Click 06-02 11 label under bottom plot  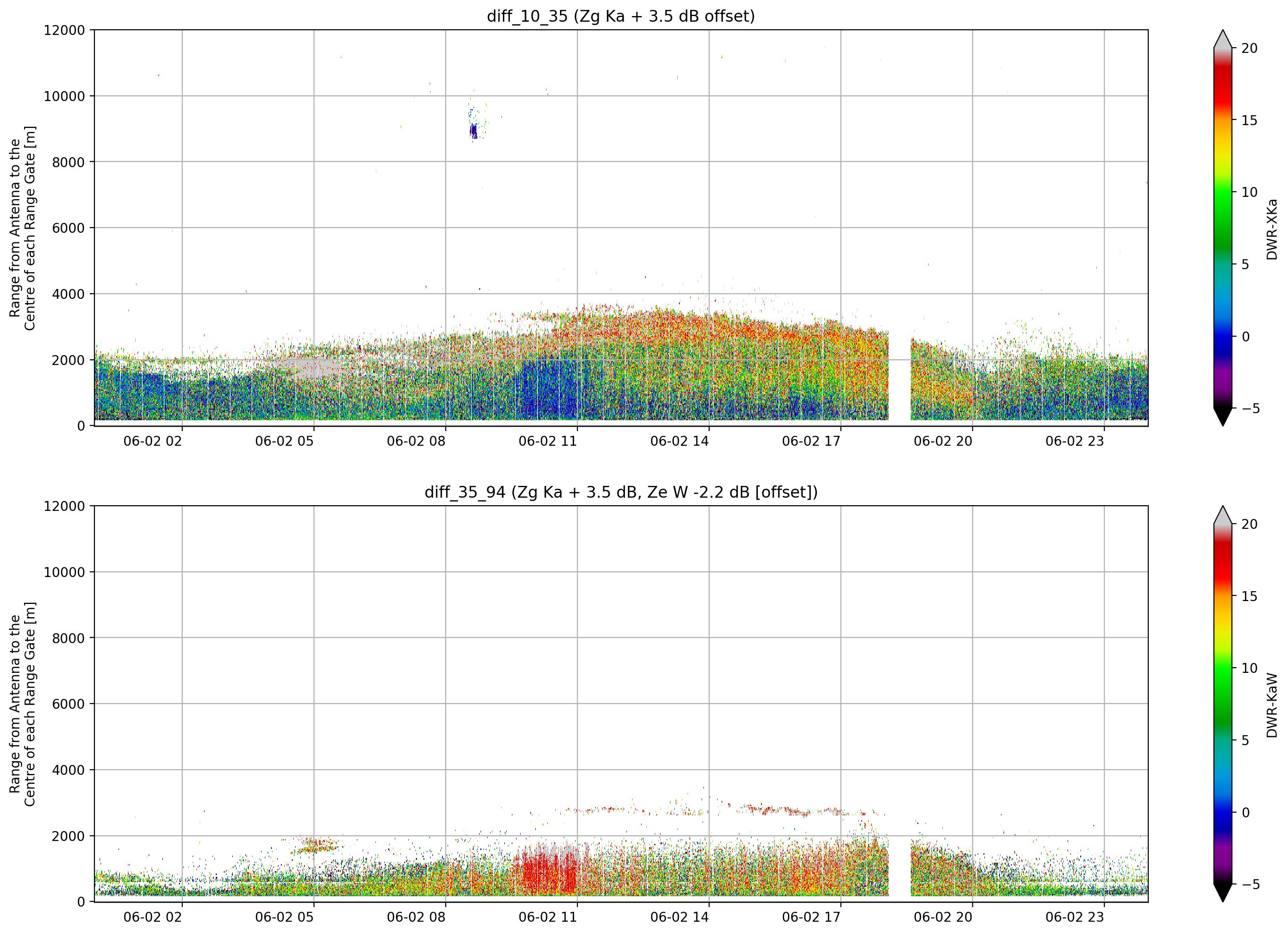(548, 917)
